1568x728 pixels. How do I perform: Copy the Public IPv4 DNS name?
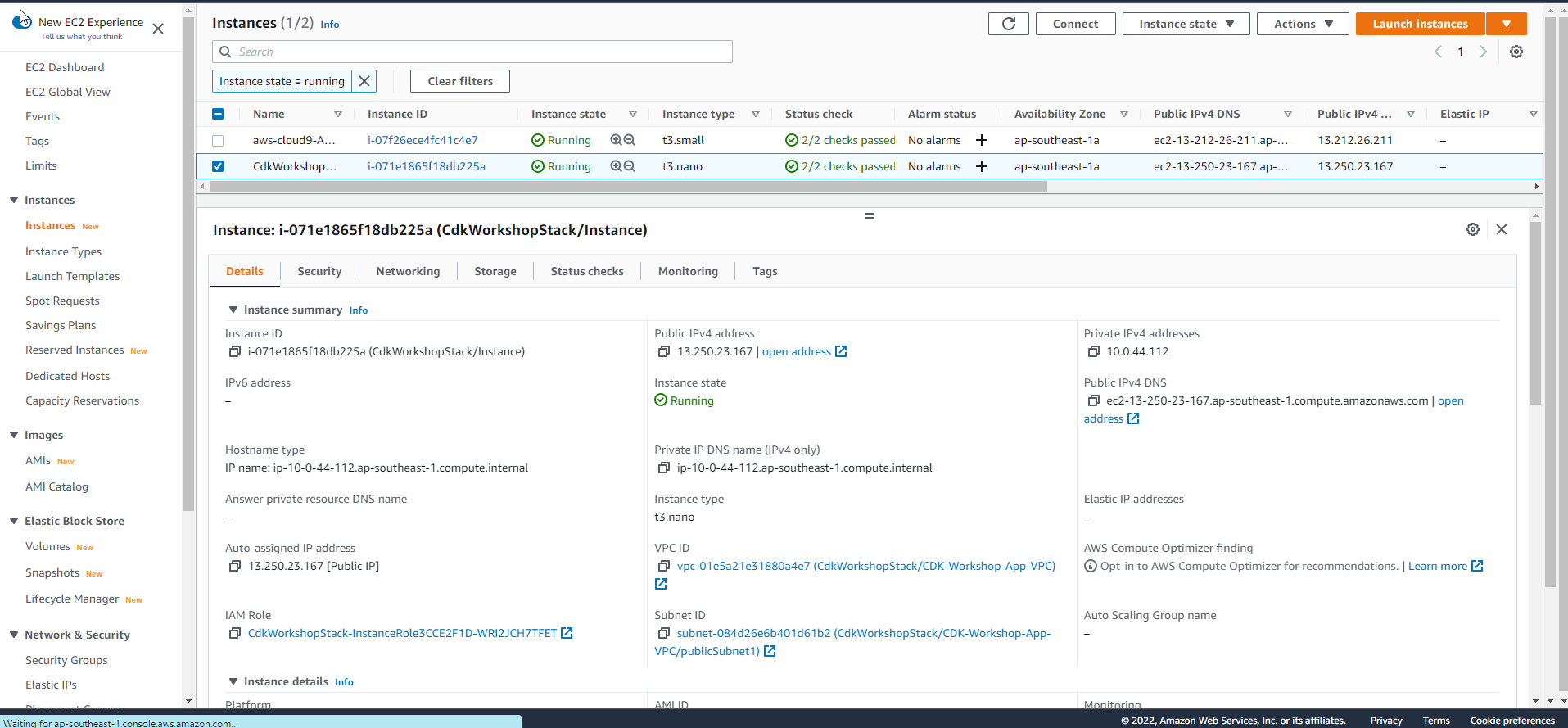point(1093,400)
